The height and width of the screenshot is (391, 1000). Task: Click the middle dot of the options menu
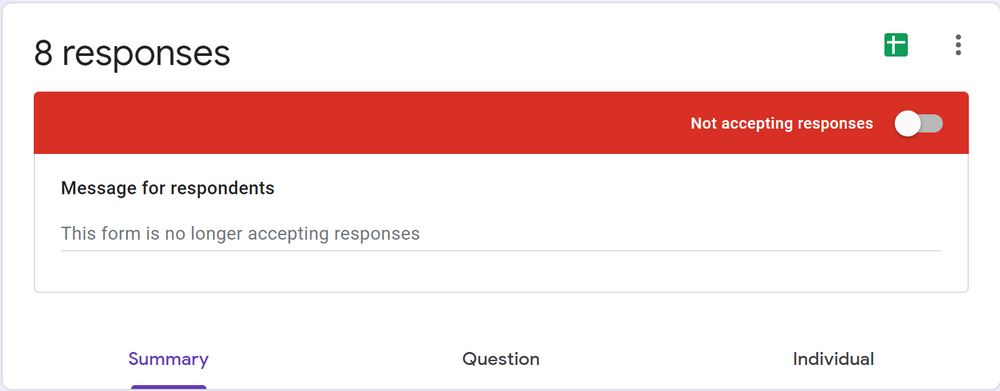[x=958, y=45]
